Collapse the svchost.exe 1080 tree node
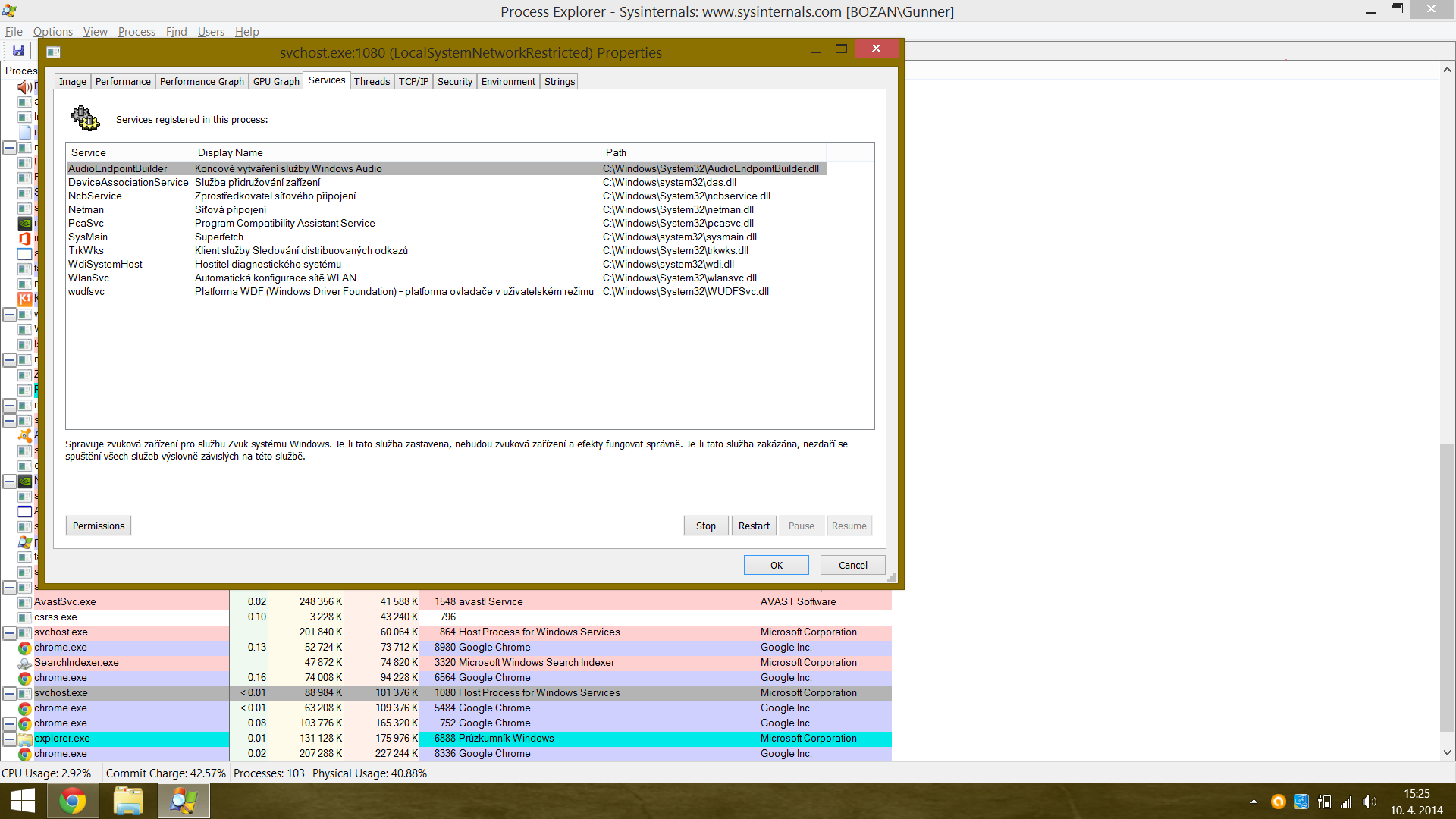Viewport: 1456px width, 819px height. (10, 693)
